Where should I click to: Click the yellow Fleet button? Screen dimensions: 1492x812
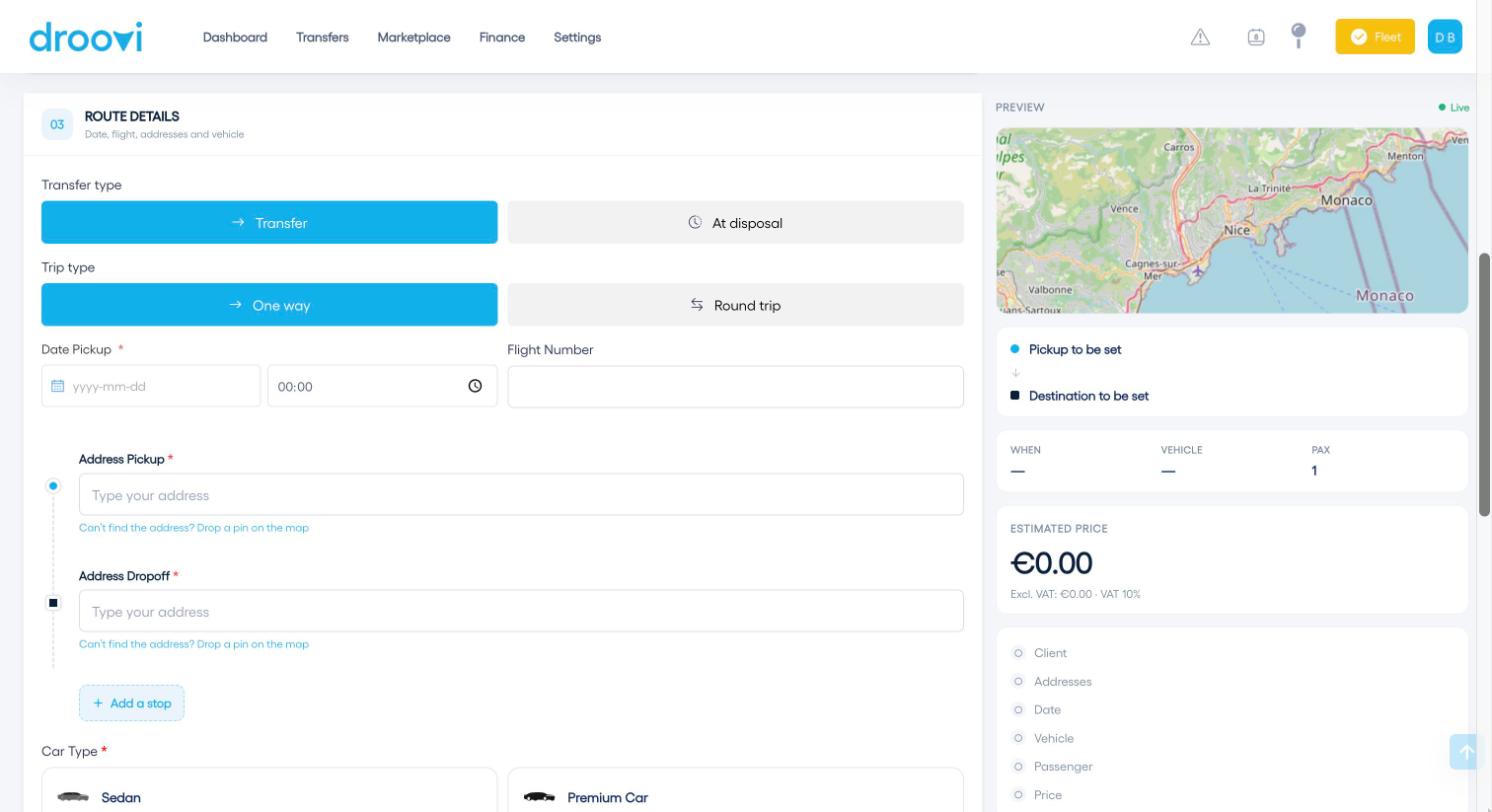[x=1375, y=37]
